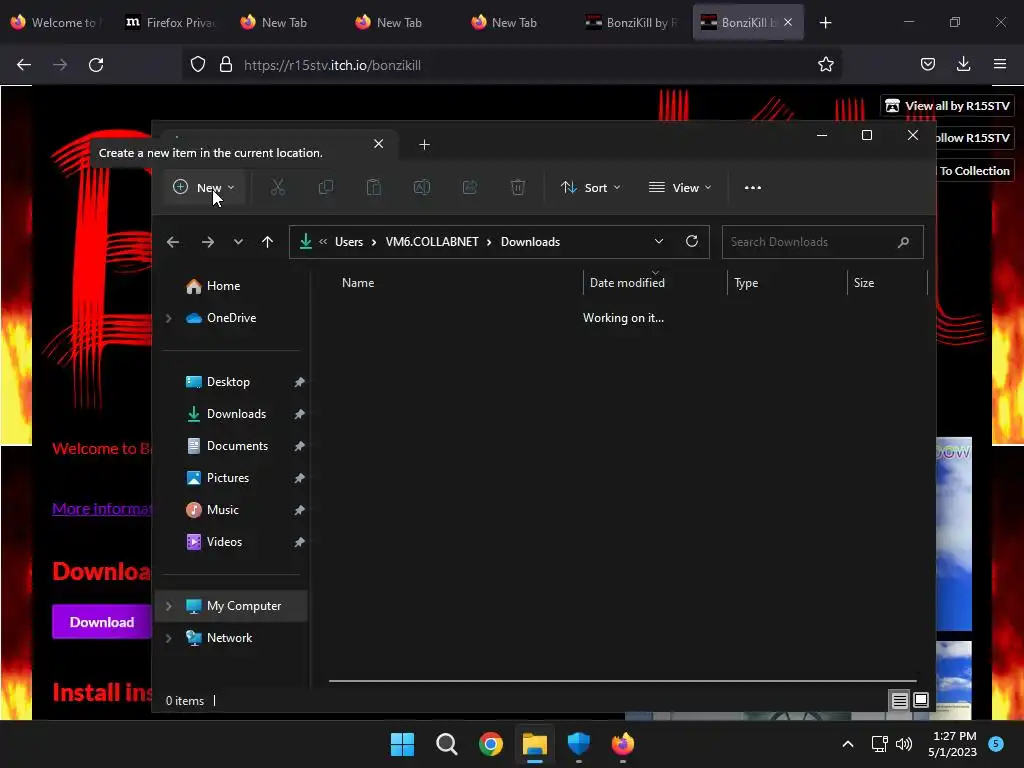
Task: Open the New item menu in Explorer
Action: pos(204,187)
